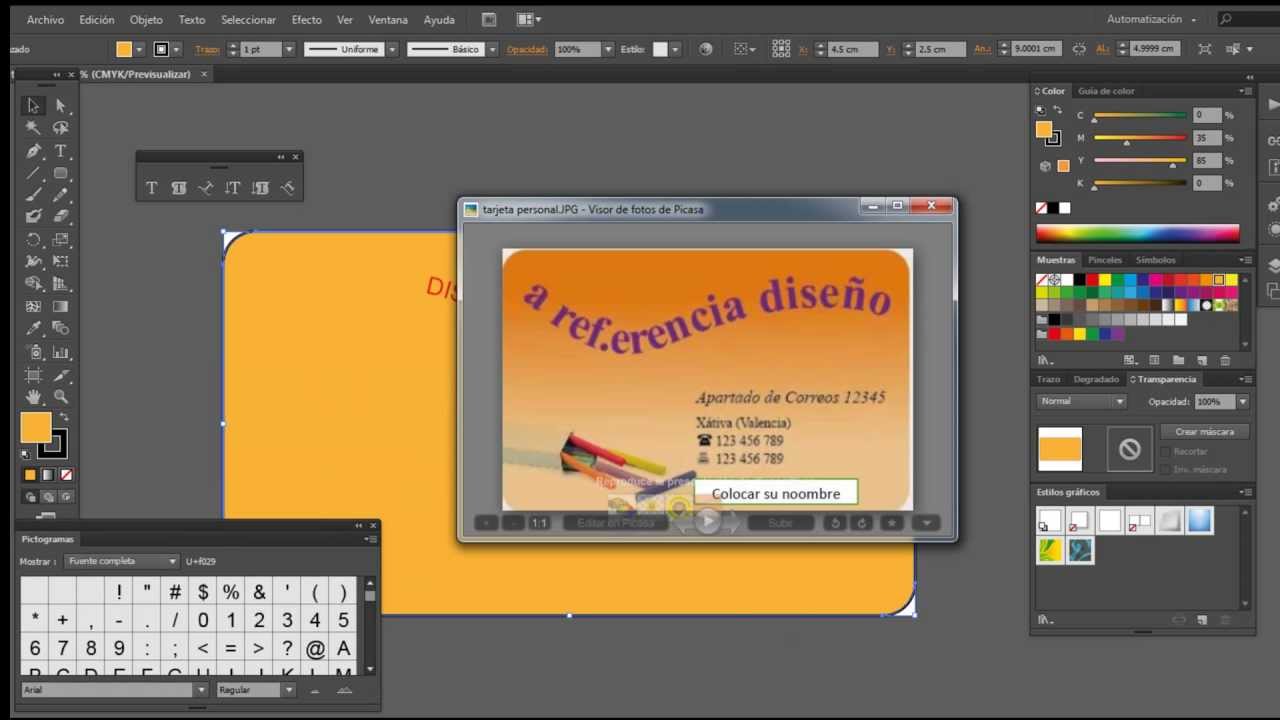Select the Paintbrush tool

point(33,195)
